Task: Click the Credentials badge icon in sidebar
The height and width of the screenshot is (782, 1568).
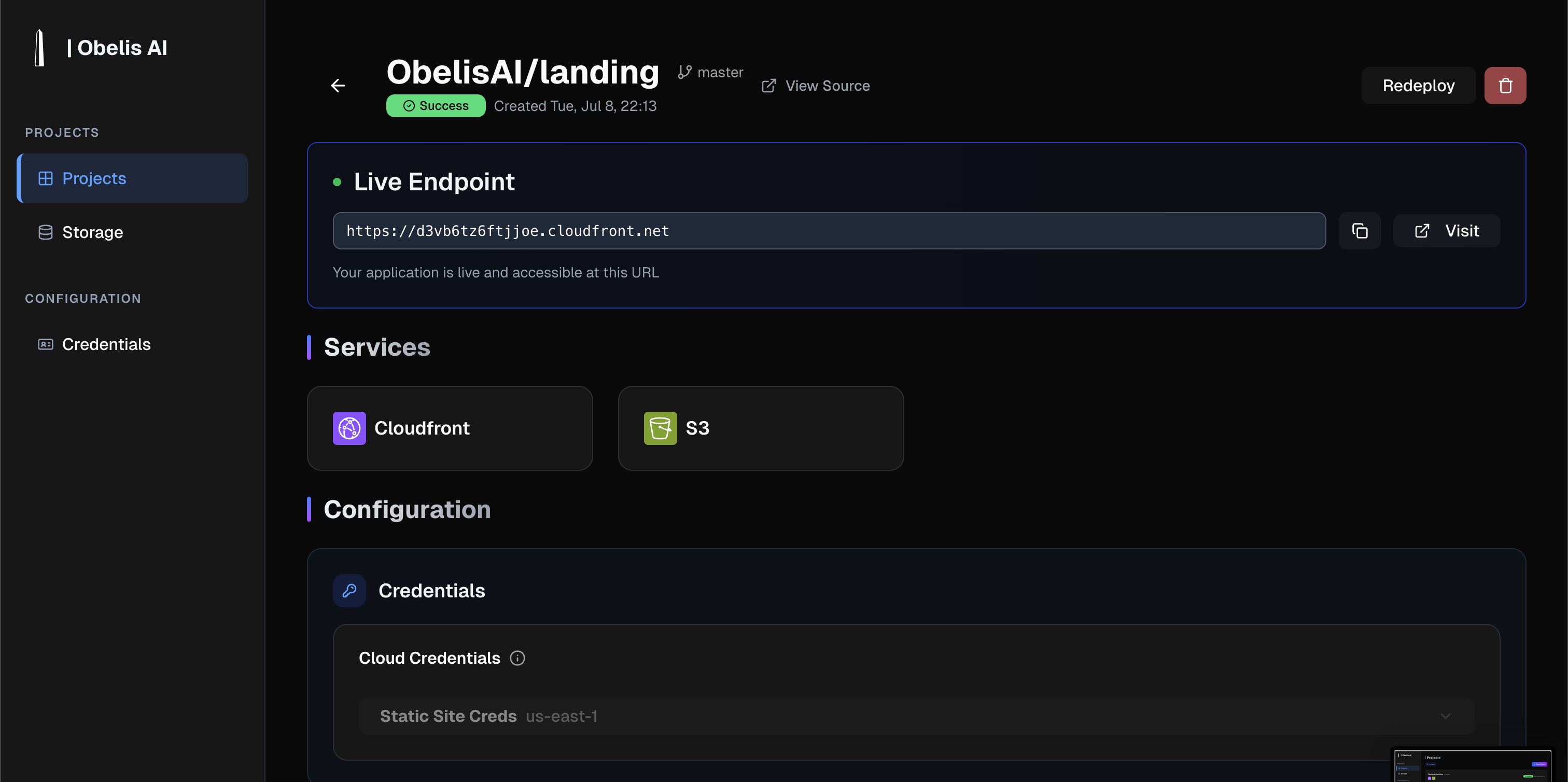Action: coord(45,344)
